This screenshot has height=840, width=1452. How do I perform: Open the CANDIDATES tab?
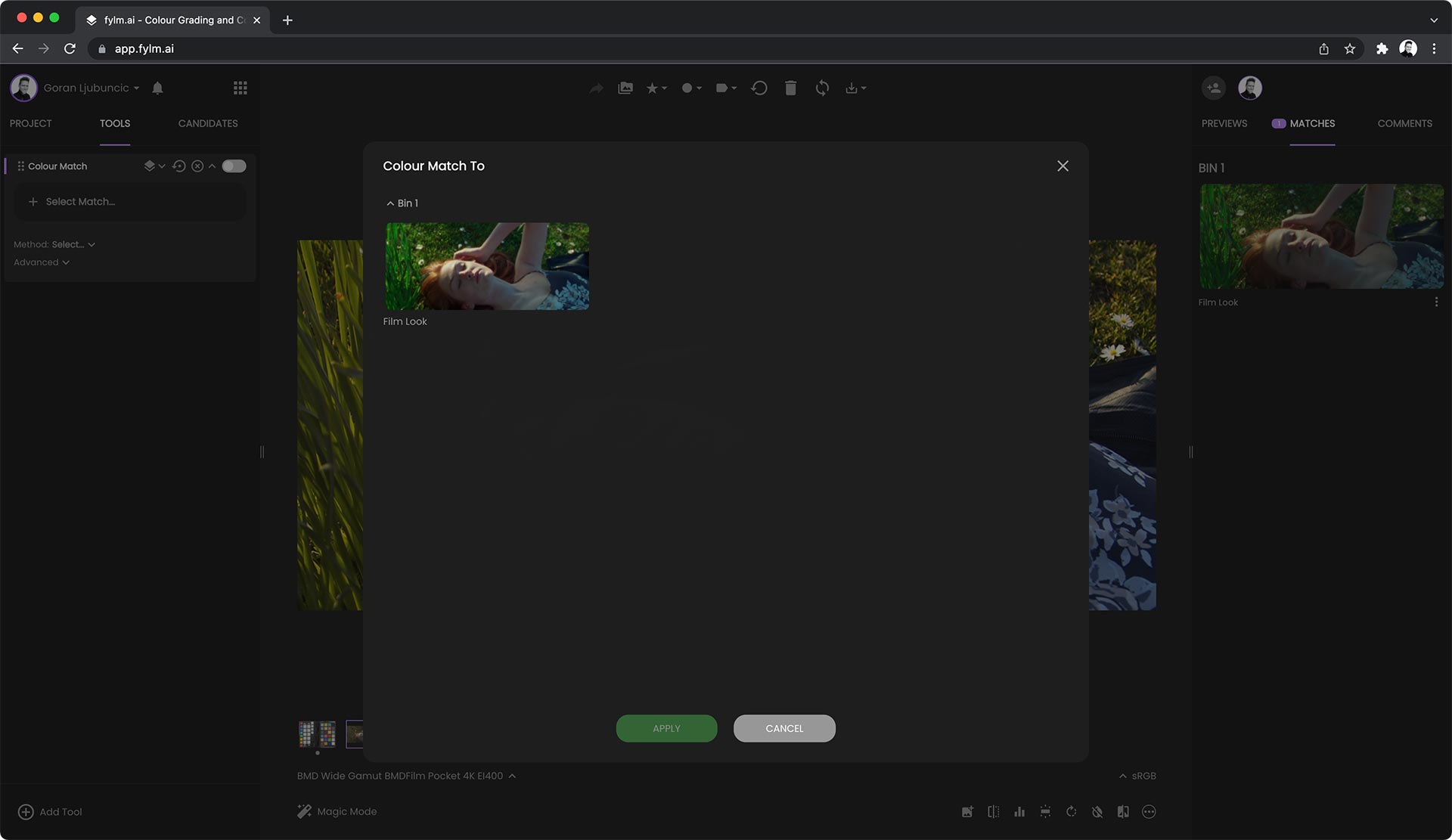208,123
